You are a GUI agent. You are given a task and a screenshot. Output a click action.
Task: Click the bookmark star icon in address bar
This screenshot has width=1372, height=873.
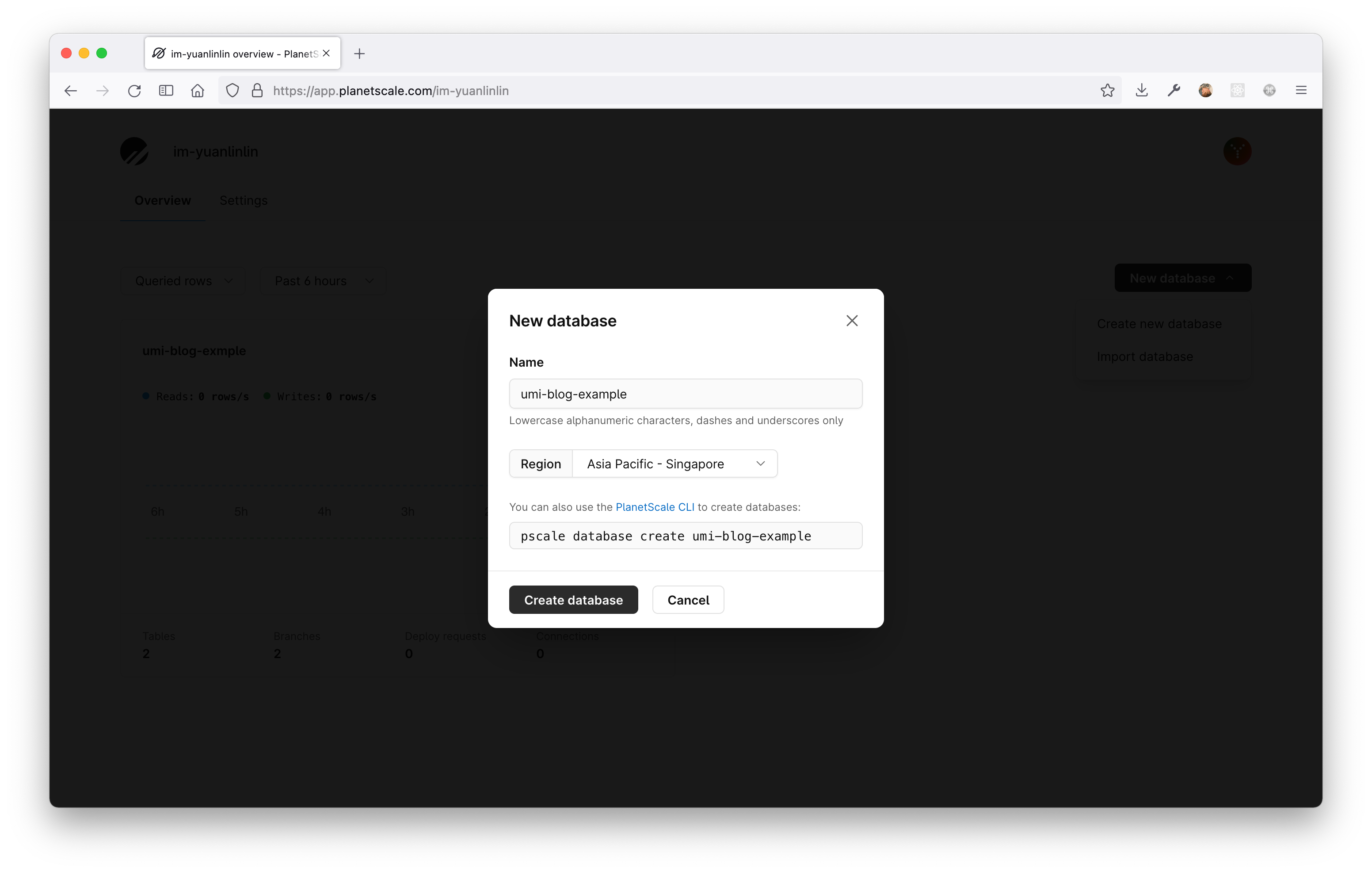point(1108,90)
